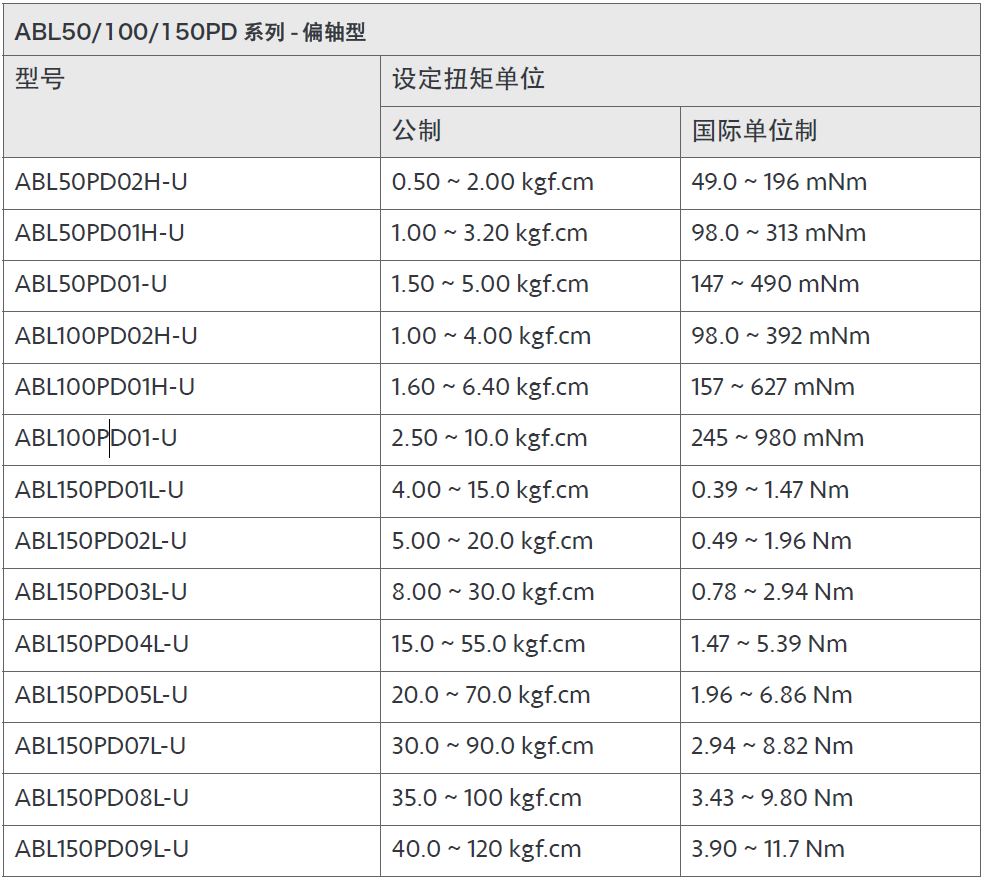The height and width of the screenshot is (880, 984).
Task: Click the ABL50PD02H-U model cell
Action: pos(101,182)
